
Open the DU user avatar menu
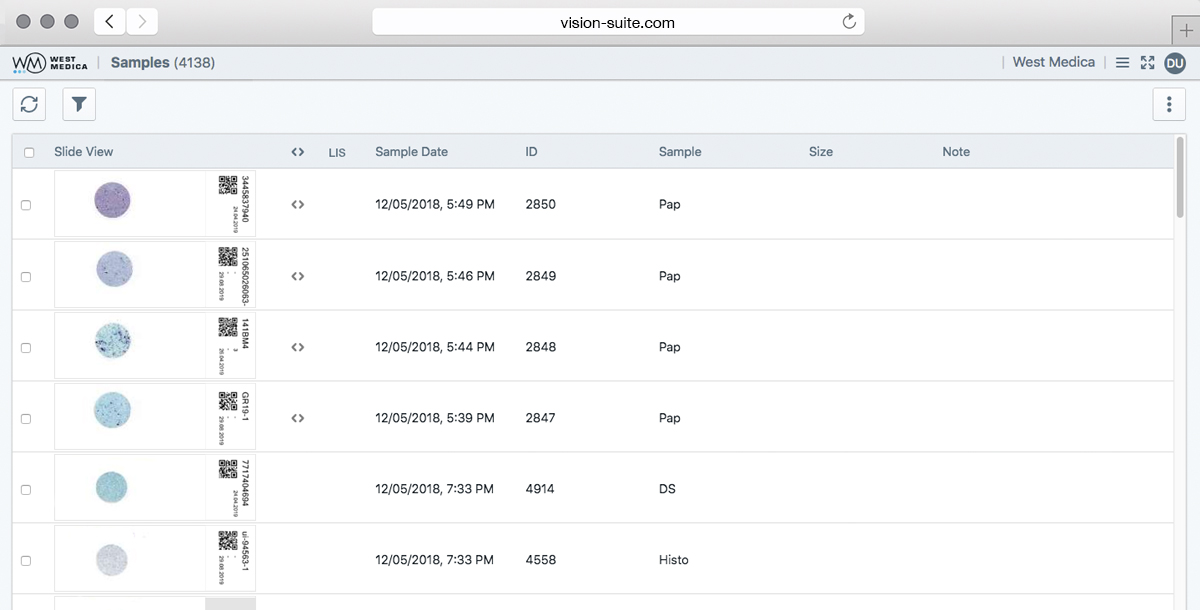pyautogui.click(x=1175, y=63)
